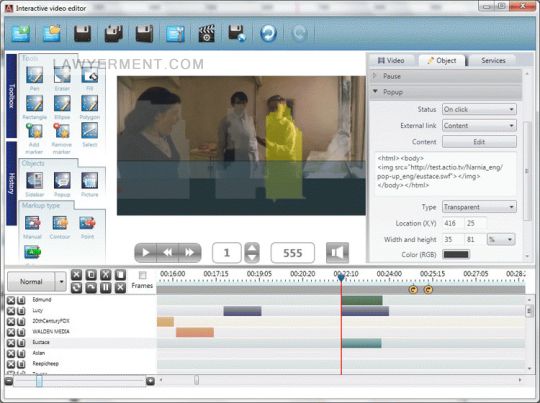540x403 pixels.
Task: Click the floppy disk icon beside the folder icon
Action: [x=83, y=33]
